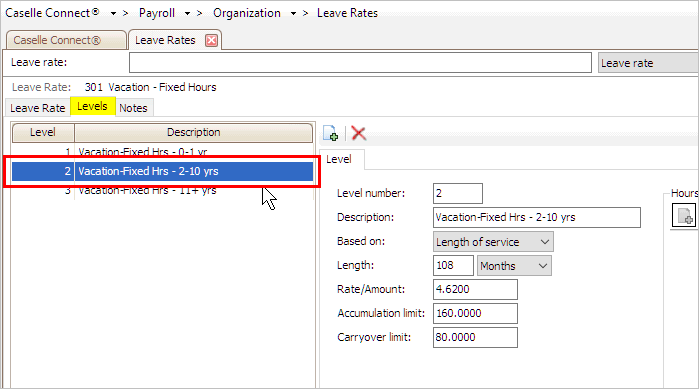The height and width of the screenshot is (389, 699).
Task: Click Organization in the breadcrumb
Action: [x=247, y=13]
